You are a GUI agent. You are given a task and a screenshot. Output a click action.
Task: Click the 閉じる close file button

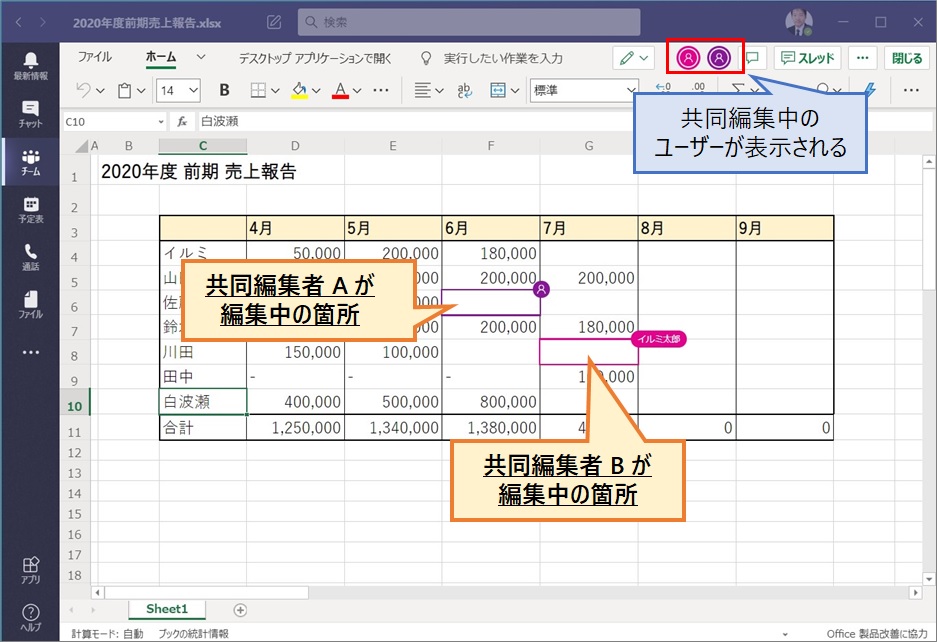907,58
